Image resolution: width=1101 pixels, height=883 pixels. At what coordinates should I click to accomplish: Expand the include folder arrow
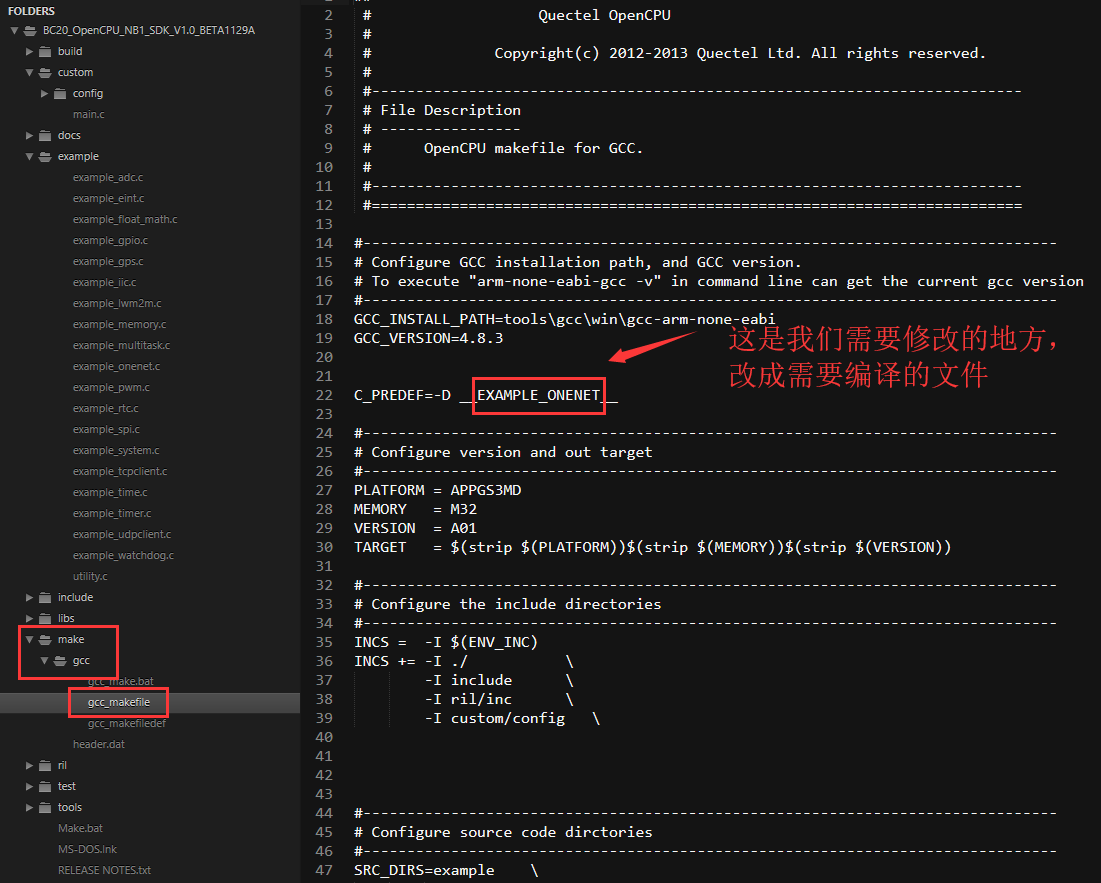(x=29, y=597)
